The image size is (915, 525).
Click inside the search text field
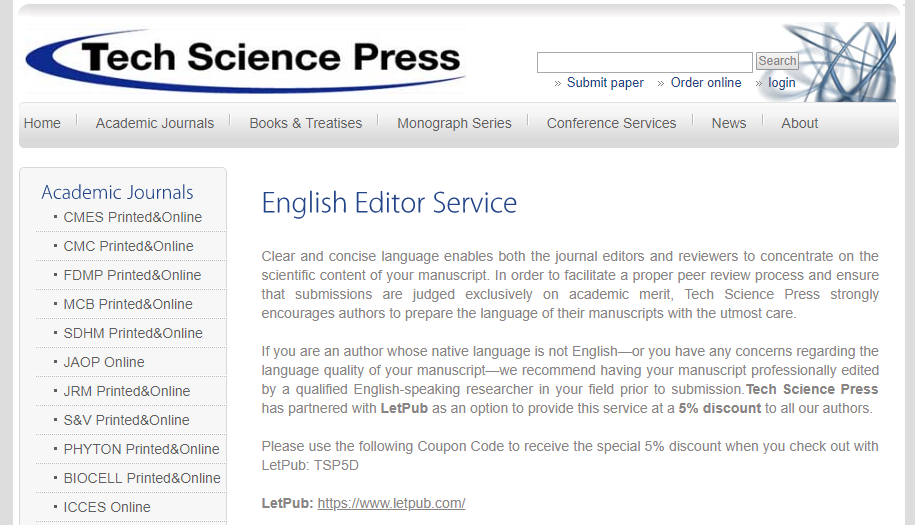(644, 62)
